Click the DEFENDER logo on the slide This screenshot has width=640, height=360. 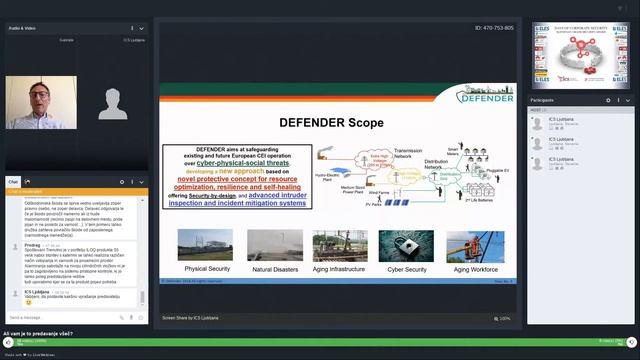484,94
